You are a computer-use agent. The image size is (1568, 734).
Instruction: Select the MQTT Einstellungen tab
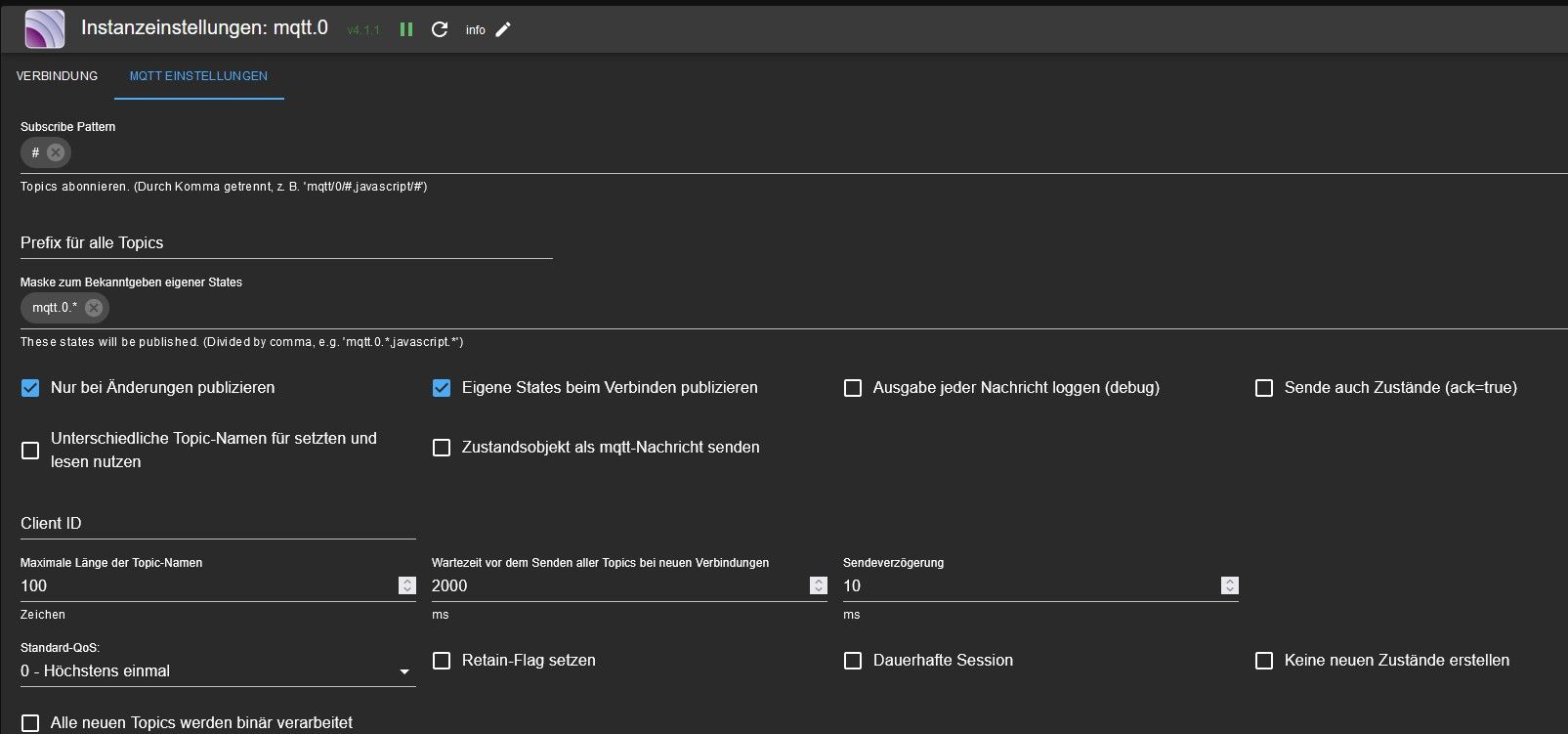[x=198, y=76]
